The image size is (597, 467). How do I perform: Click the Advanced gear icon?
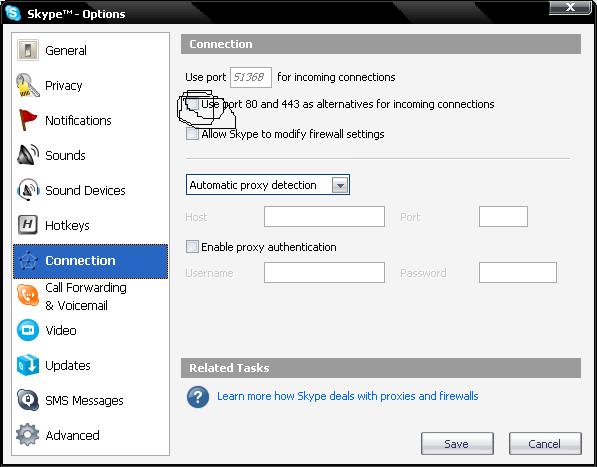point(27,435)
